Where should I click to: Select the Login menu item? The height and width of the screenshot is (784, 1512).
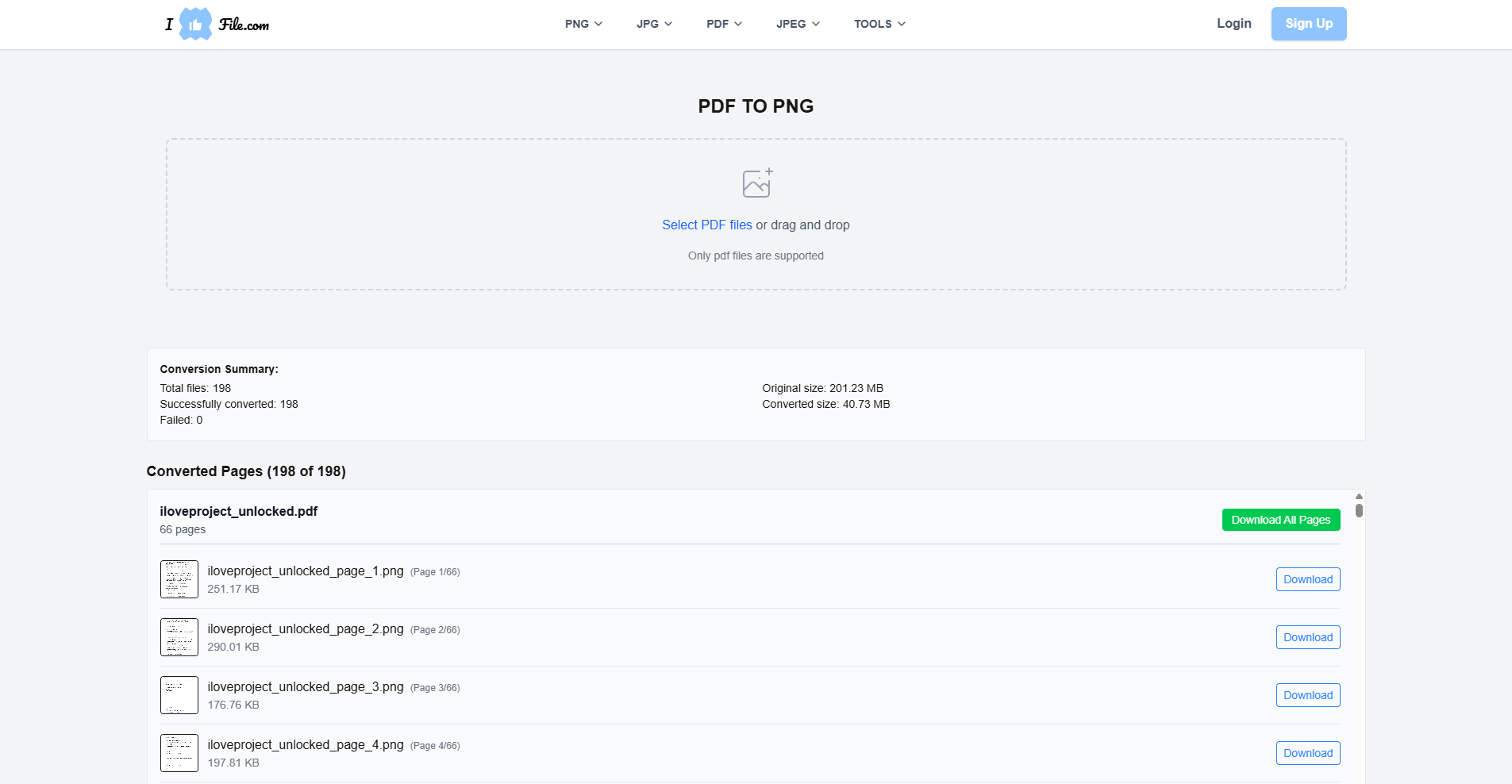1233,24
